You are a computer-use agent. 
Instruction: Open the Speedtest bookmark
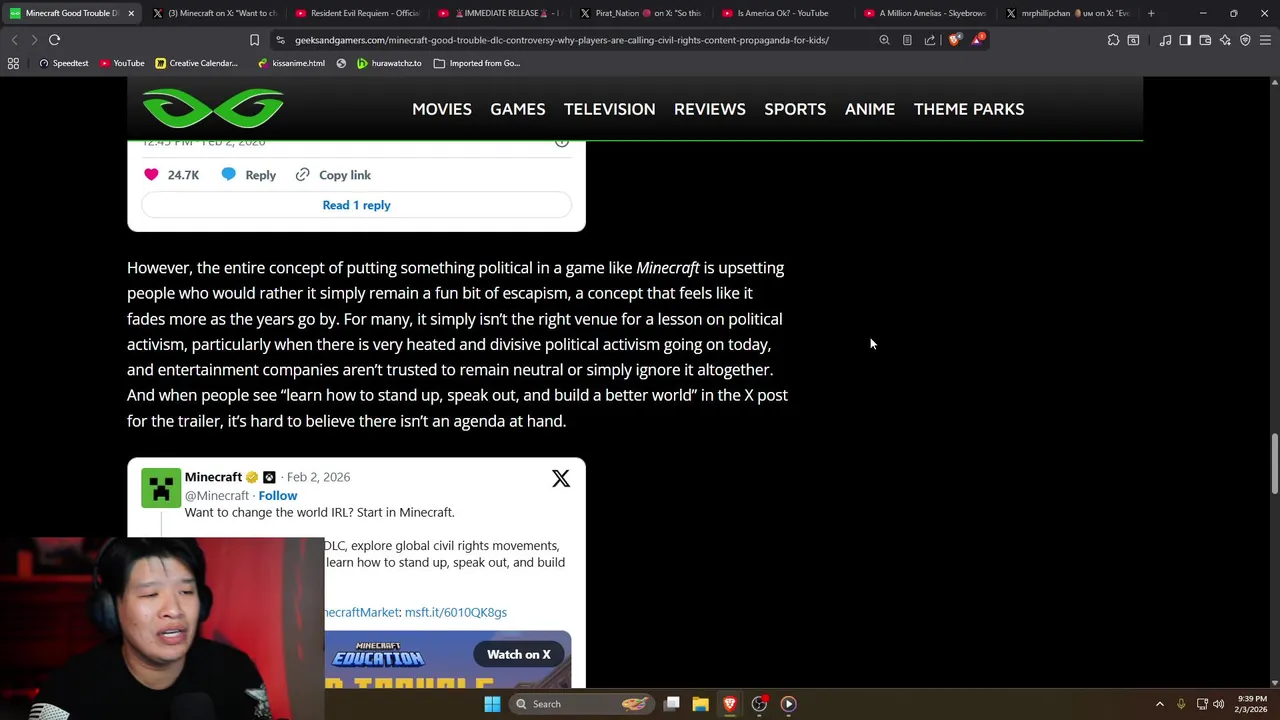pos(63,63)
